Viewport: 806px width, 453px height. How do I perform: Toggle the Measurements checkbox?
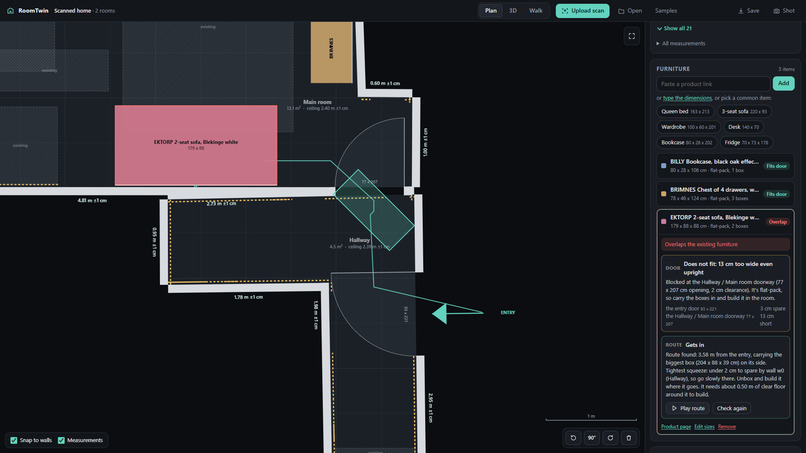(61, 440)
